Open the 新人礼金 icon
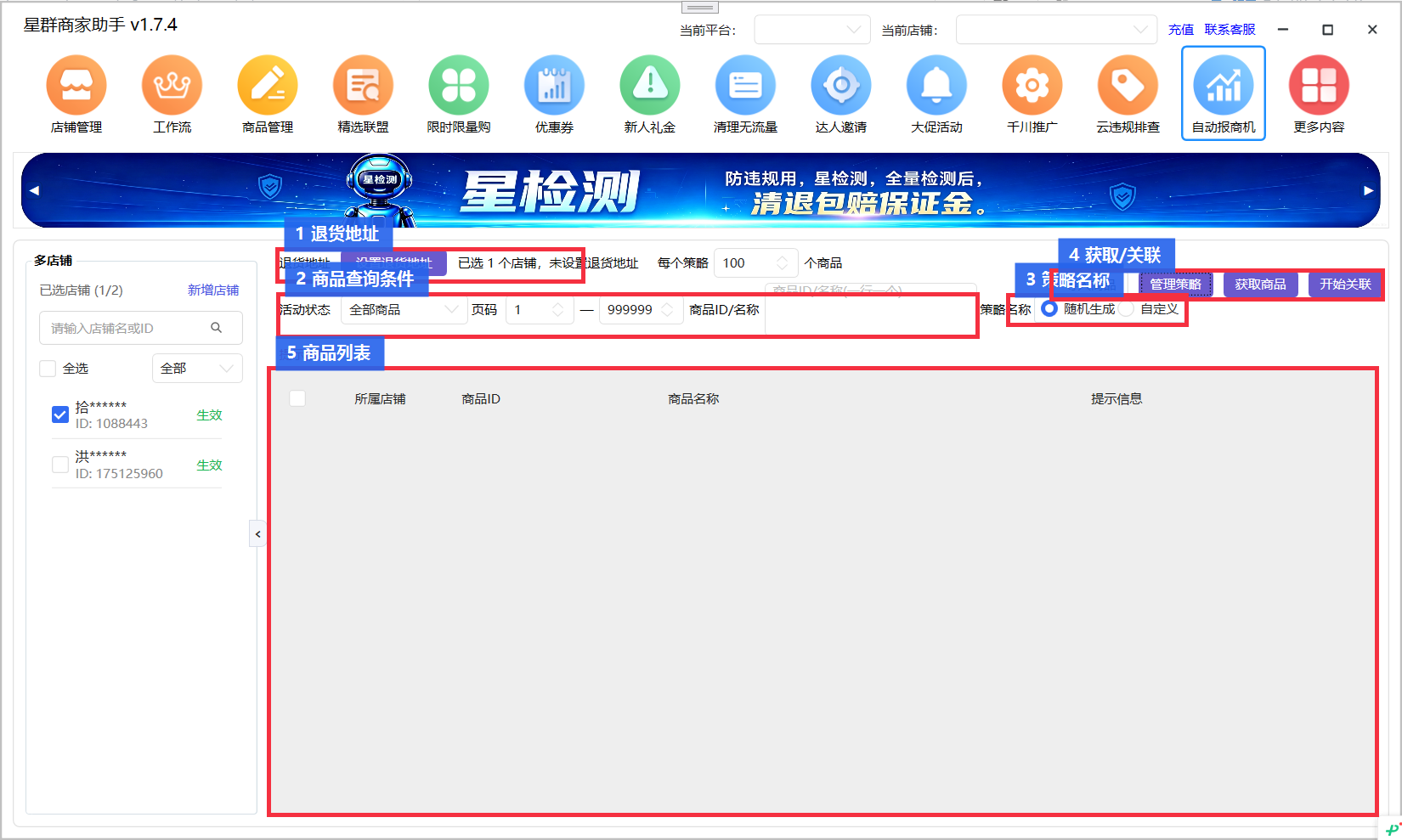The image size is (1402, 840). tap(650, 86)
